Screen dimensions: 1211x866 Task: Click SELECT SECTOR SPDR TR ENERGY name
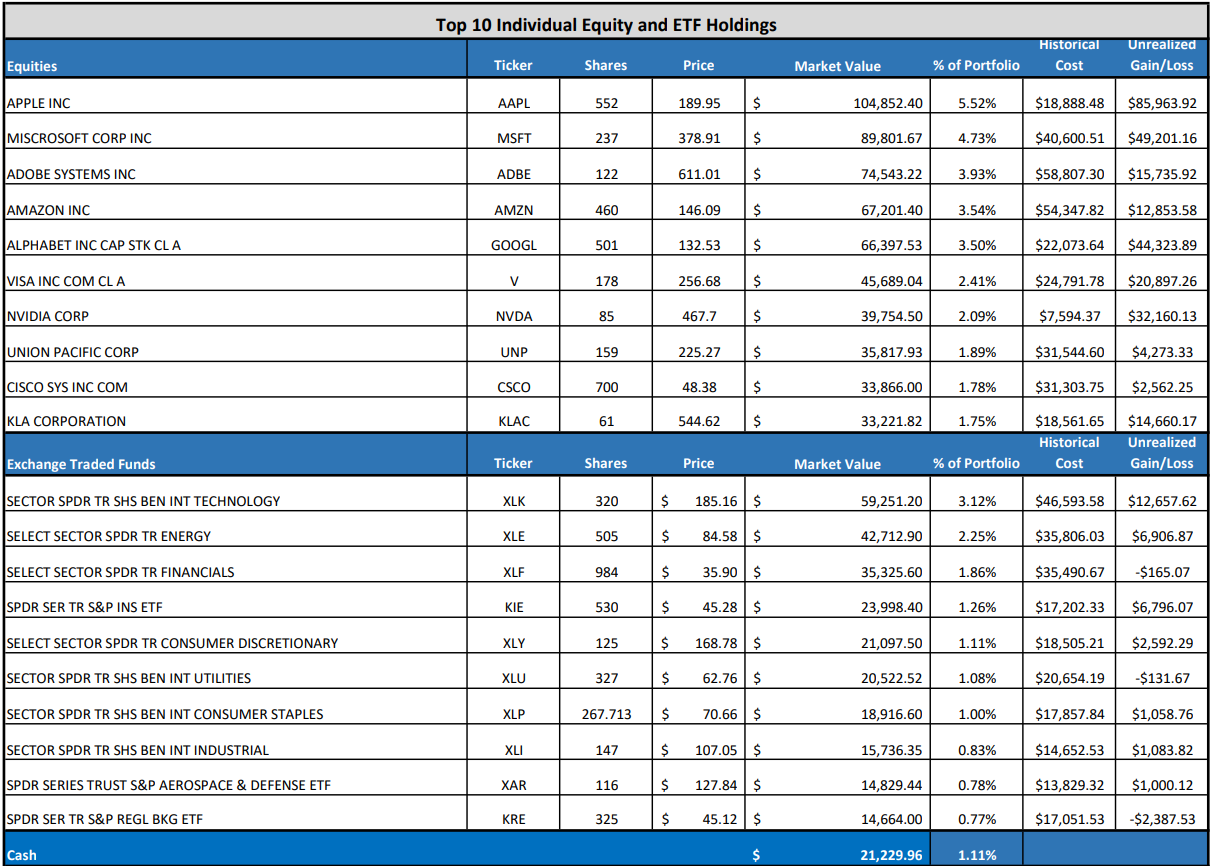click(109, 536)
